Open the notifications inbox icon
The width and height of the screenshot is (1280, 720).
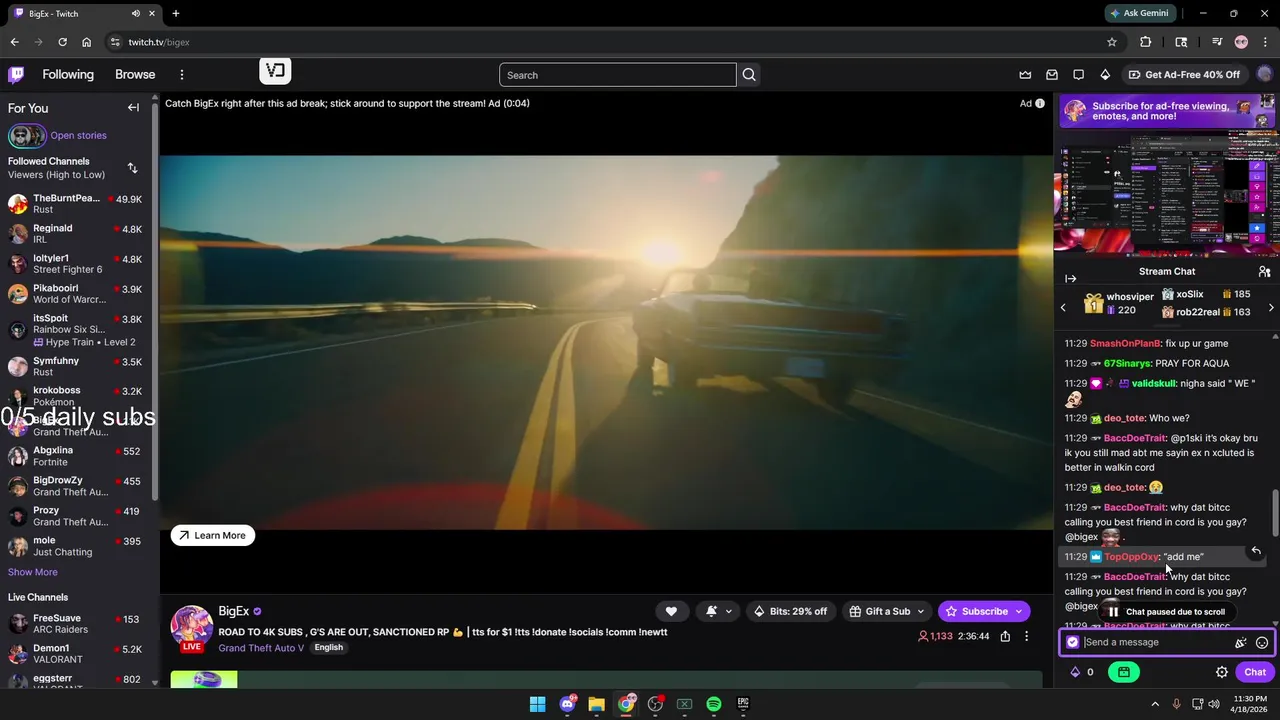1052,75
